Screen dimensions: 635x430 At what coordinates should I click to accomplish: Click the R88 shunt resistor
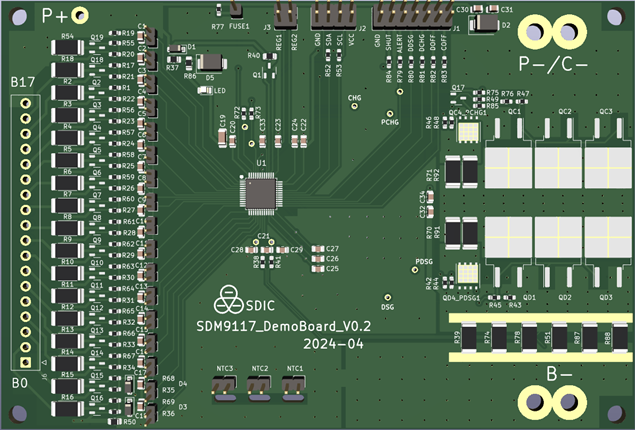click(620, 337)
